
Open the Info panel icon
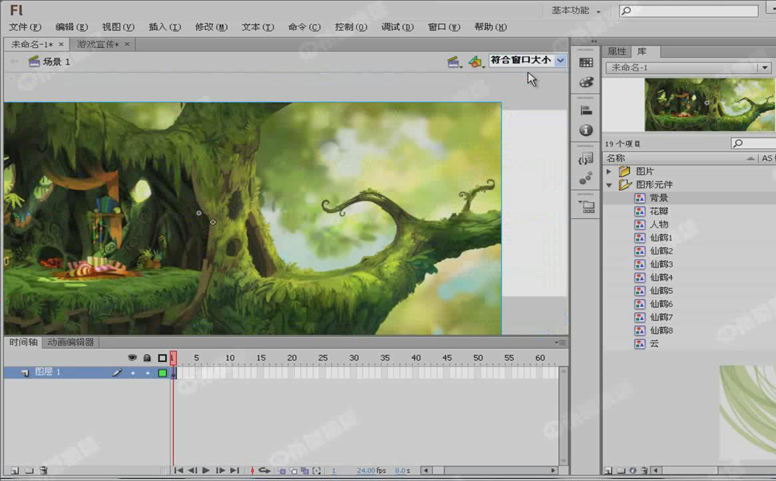[586, 130]
